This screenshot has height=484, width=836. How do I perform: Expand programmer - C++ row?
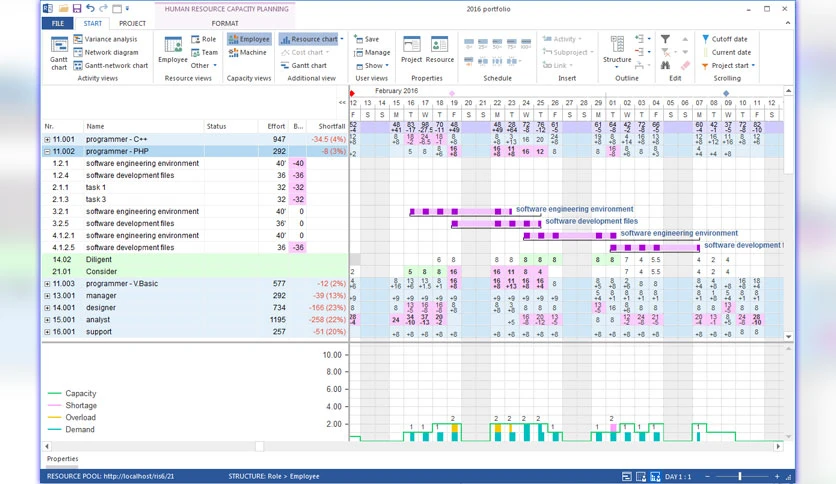[x=47, y=139]
